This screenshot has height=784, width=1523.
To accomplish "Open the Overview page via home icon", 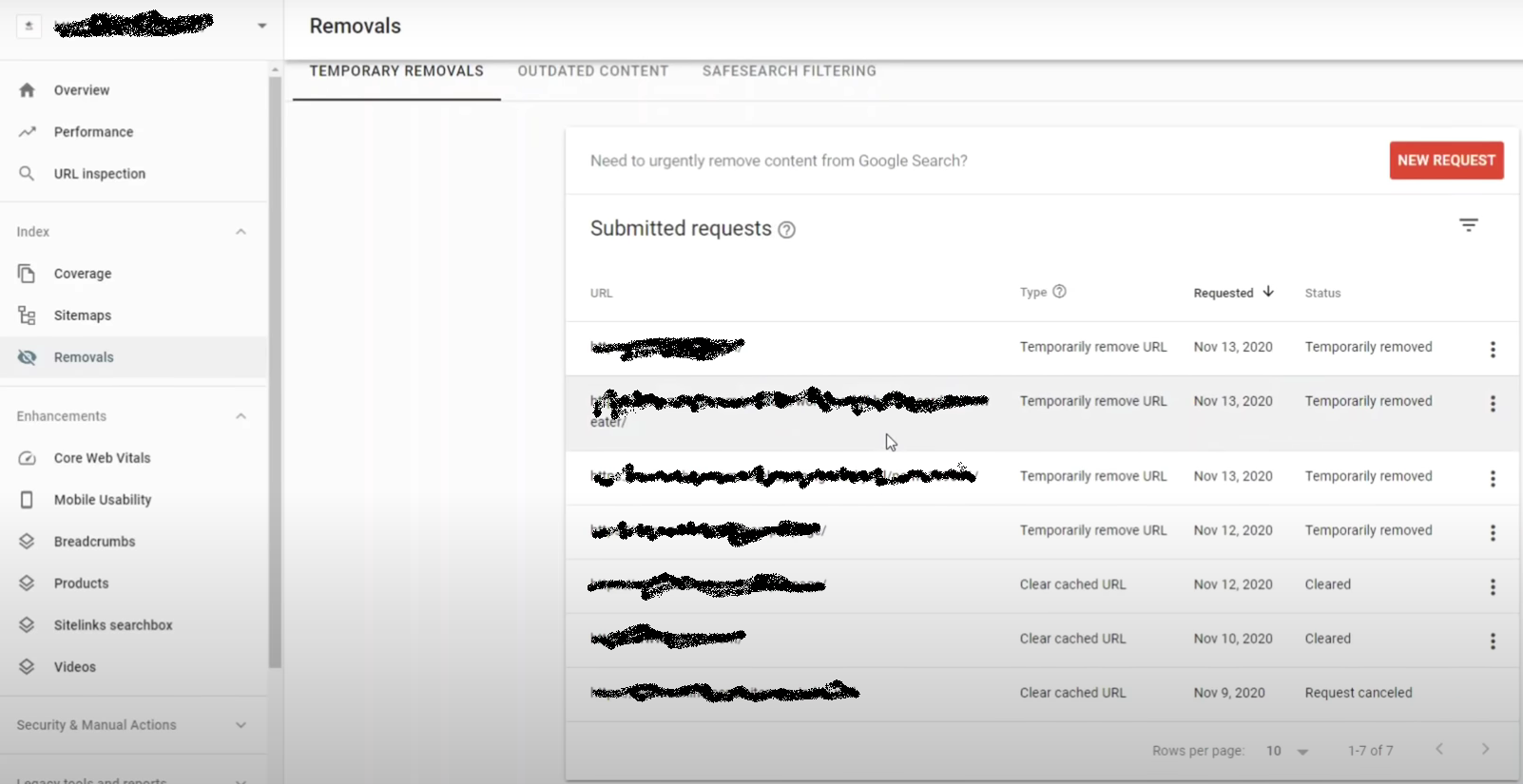I will (x=29, y=89).
